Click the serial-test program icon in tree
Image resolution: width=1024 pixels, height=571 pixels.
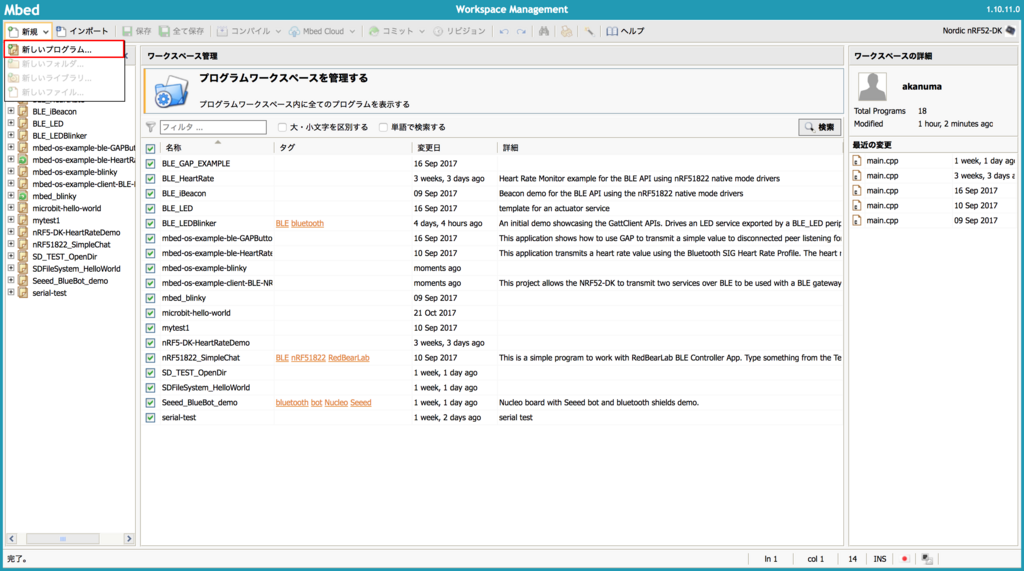23,293
